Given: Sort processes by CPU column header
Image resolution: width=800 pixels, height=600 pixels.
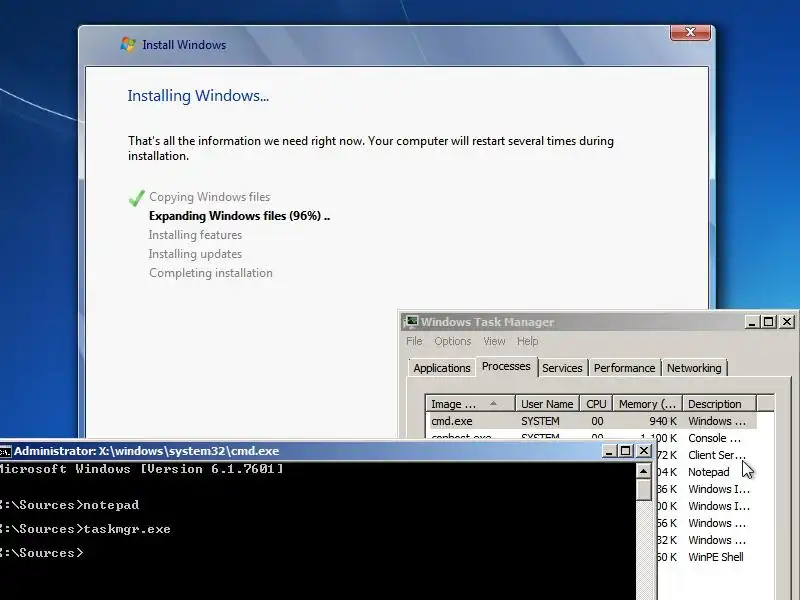Looking at the screenshot, I should pyautogui.click(x=596, y=404).
